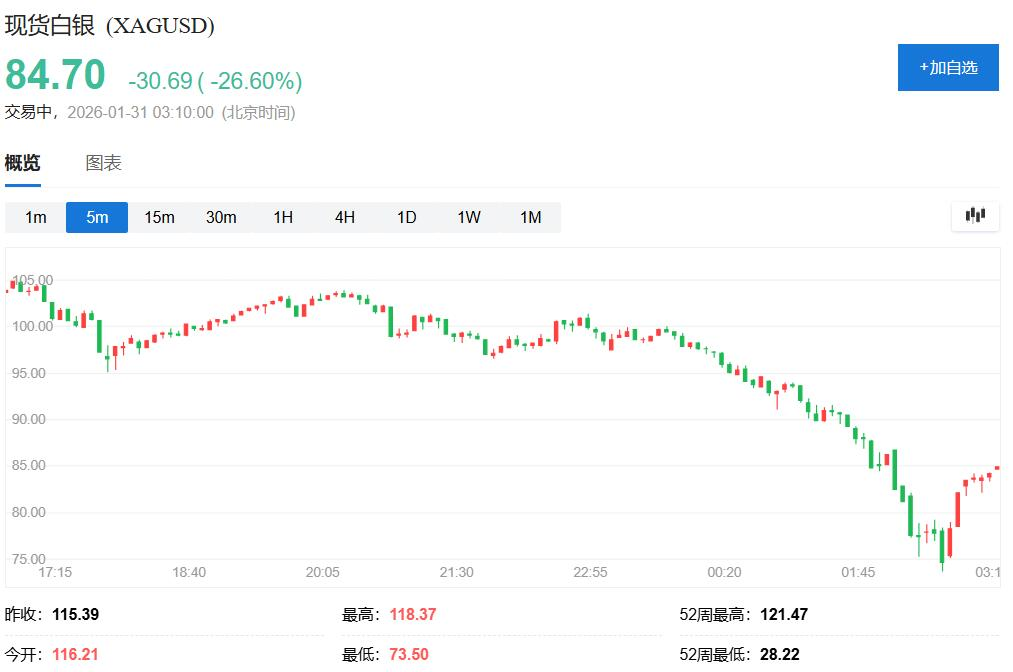
Task: Toggle the active 5m timeframe selection
Action: [x=96, y=216]
